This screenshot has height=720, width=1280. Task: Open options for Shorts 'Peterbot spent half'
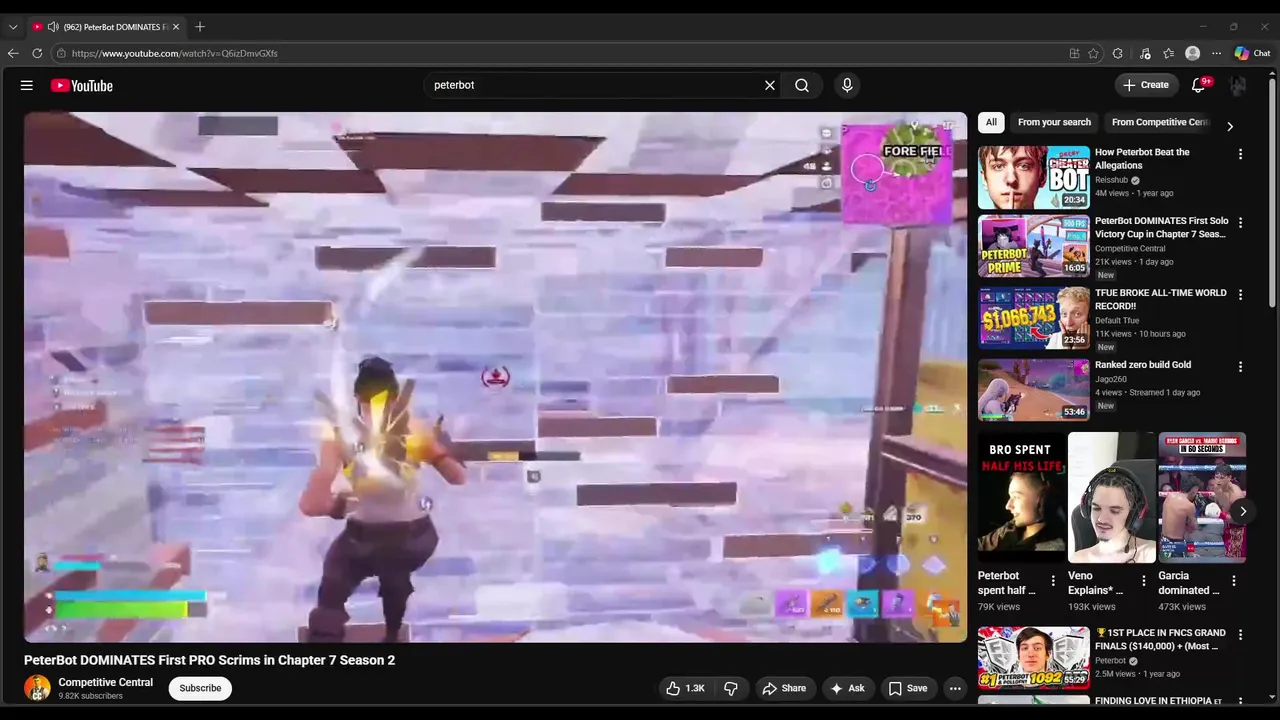(x=1053, y=580)
